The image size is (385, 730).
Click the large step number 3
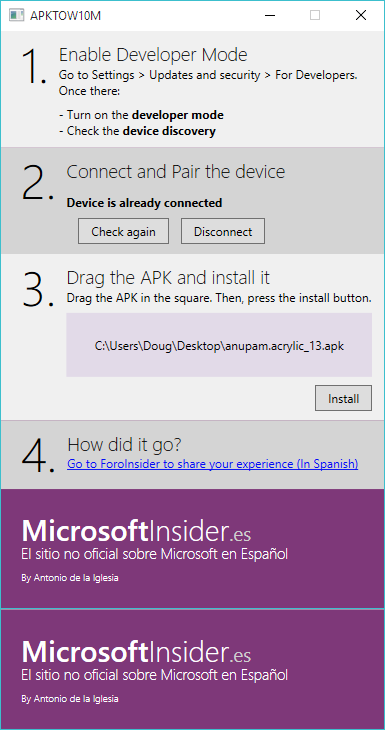pyautogui.click(x=38, y=289)
